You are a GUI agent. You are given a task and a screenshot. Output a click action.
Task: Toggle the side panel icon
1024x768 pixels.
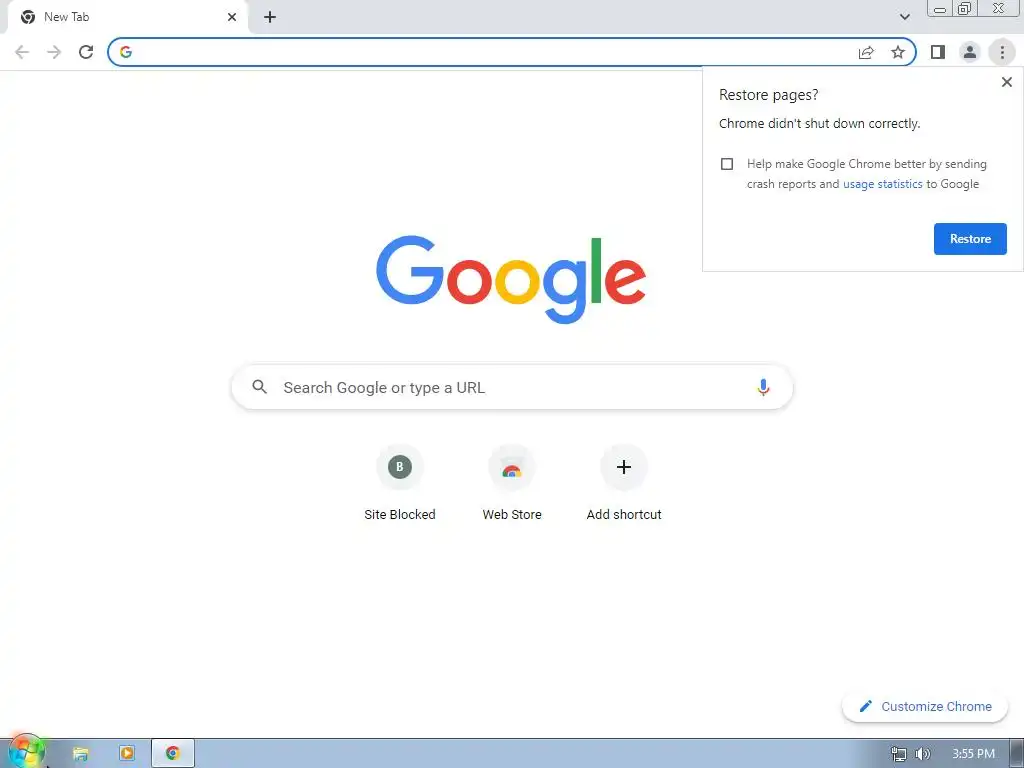coord(938,52)
